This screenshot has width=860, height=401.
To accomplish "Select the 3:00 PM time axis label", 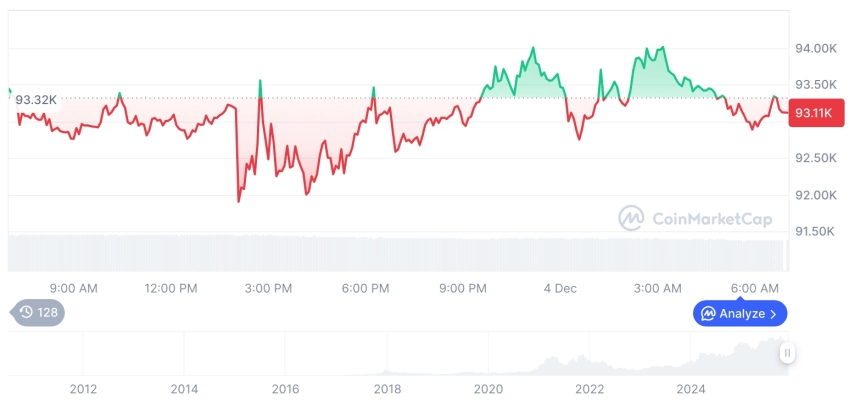I will pos(267,288).
